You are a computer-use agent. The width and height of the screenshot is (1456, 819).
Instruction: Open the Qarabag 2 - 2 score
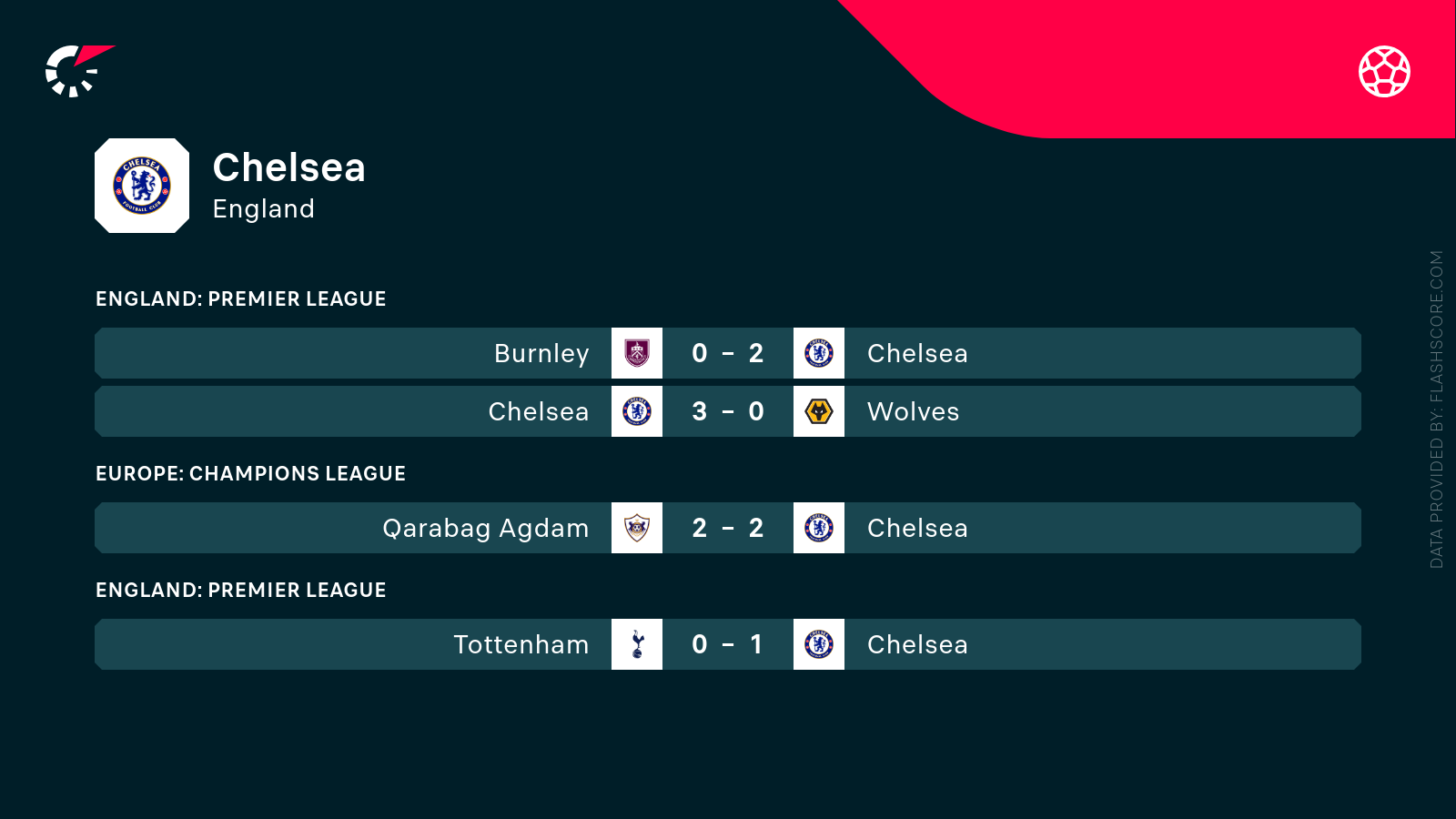point(728,528)
